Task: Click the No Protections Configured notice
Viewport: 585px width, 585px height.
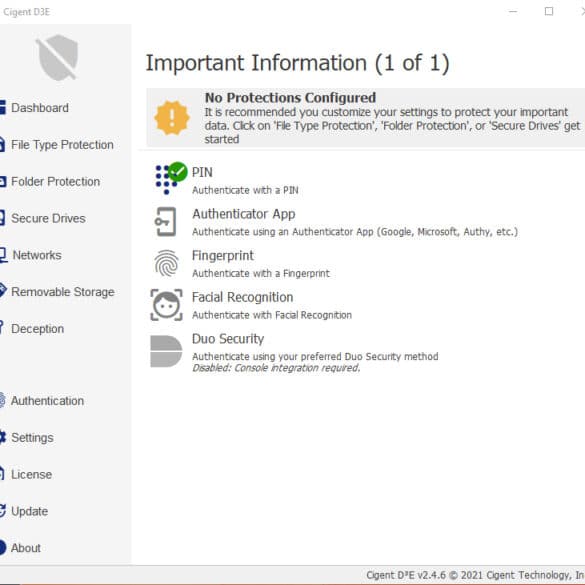Action: (x=366, y=118)
